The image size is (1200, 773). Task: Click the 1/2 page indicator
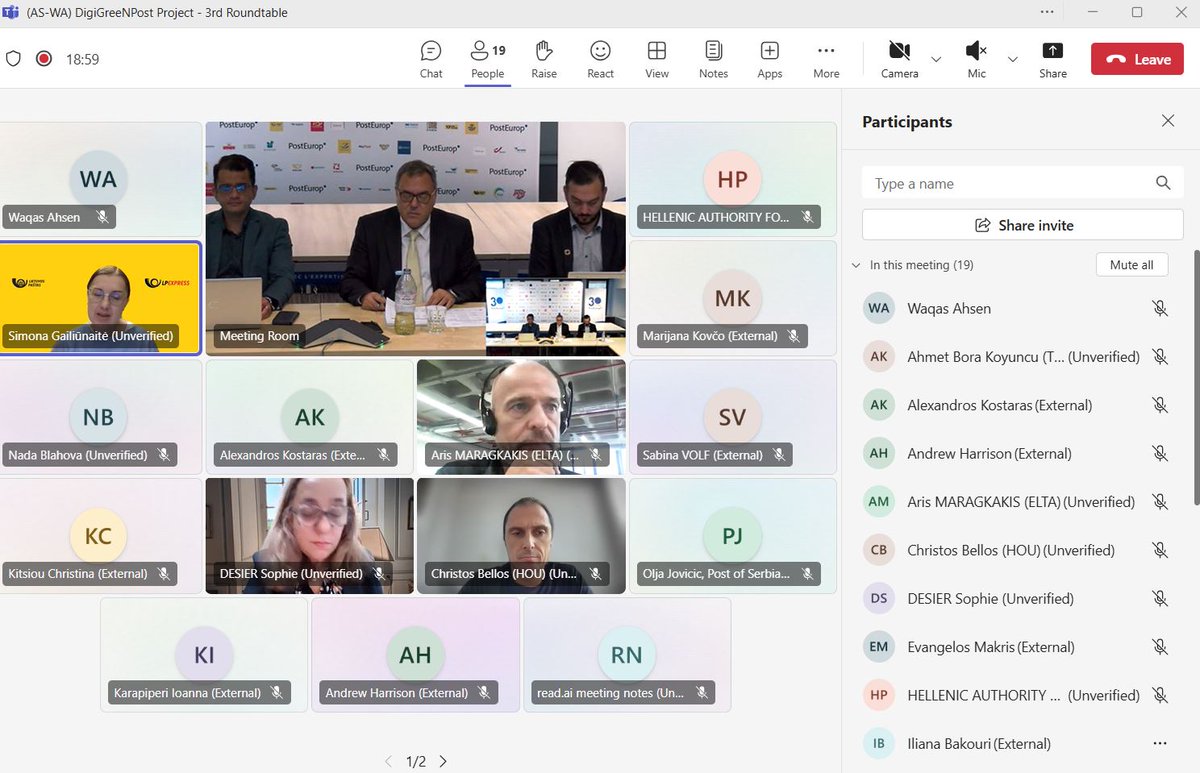click(416, 762)
